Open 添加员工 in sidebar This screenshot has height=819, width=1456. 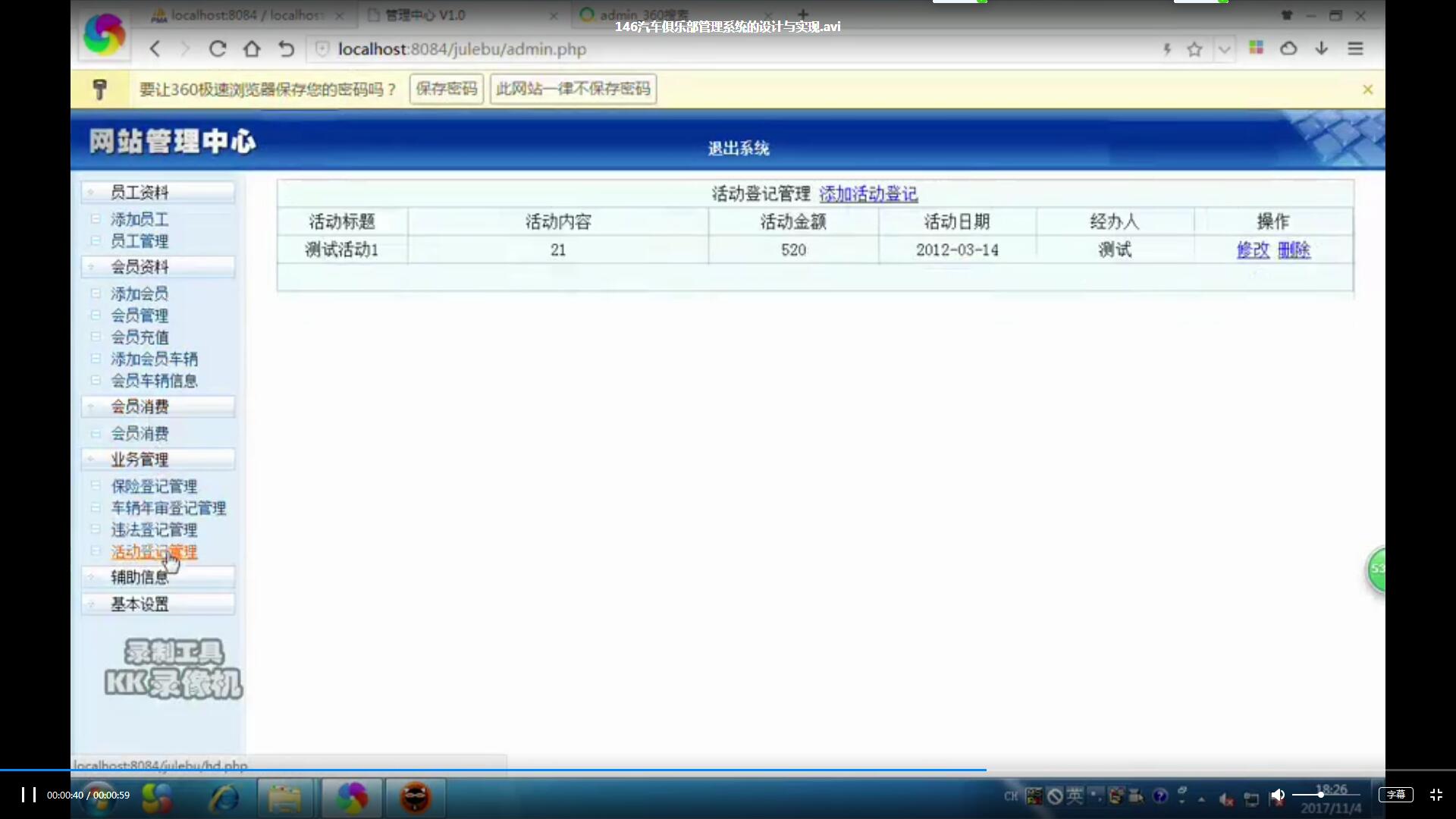(140, 219)
